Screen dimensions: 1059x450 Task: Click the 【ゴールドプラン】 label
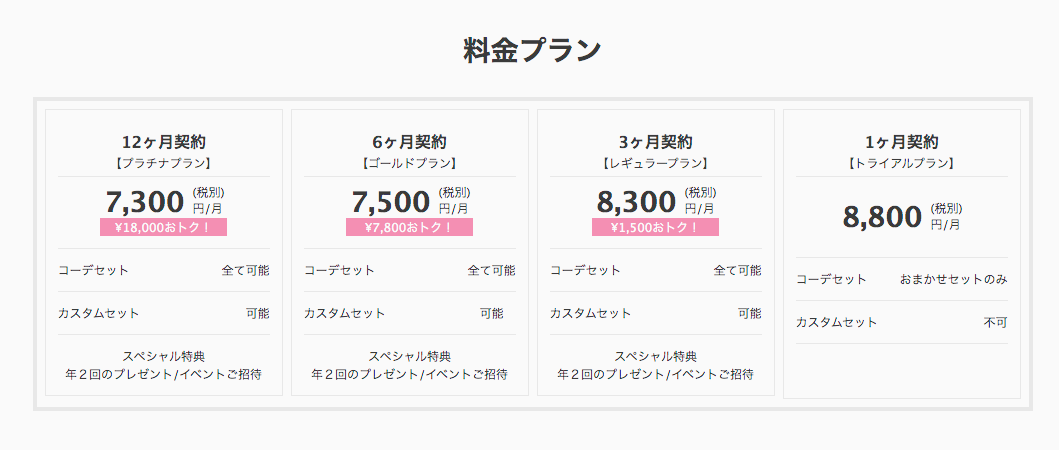(409, 163)
